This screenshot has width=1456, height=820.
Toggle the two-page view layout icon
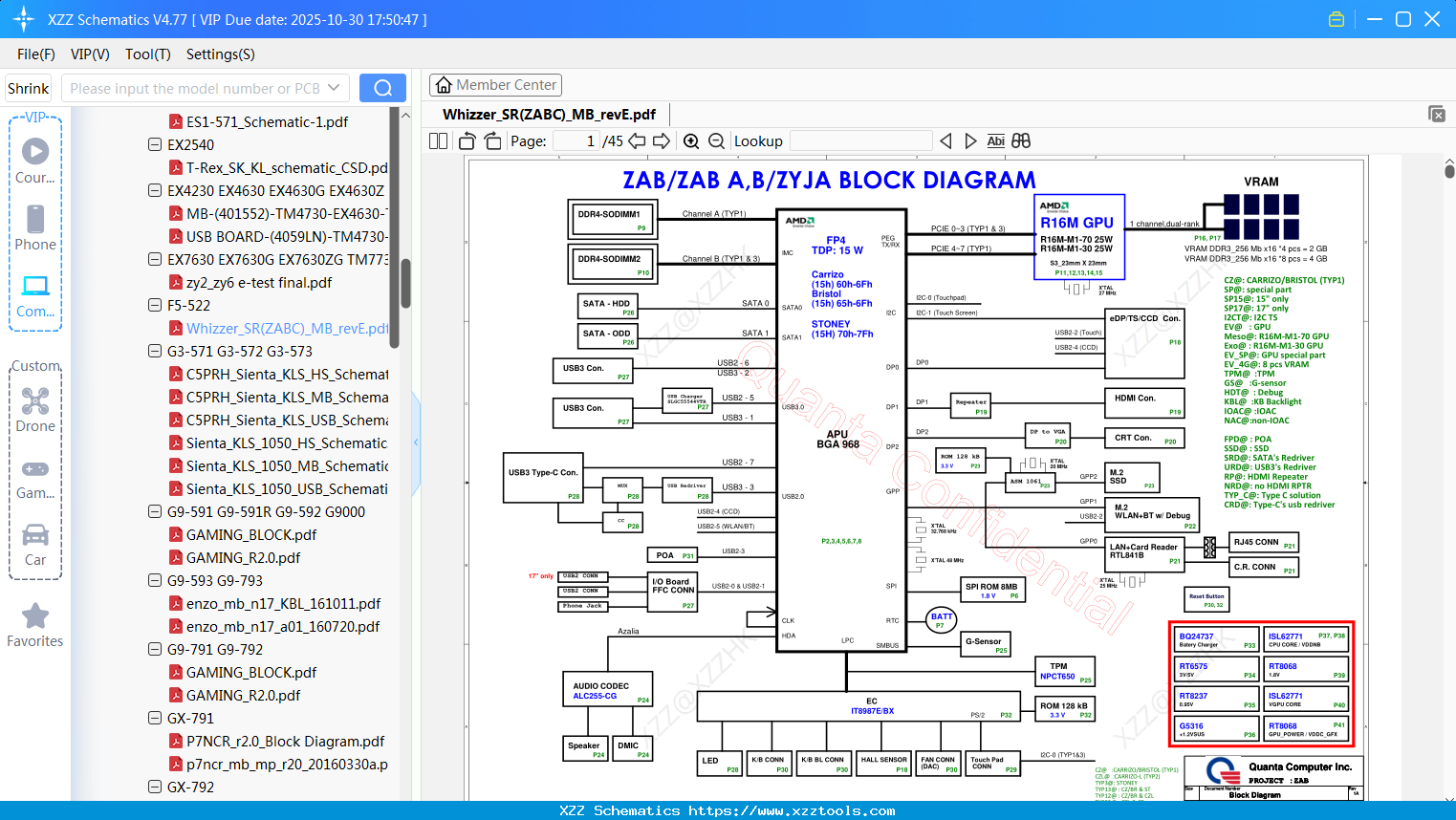point(438,141)
